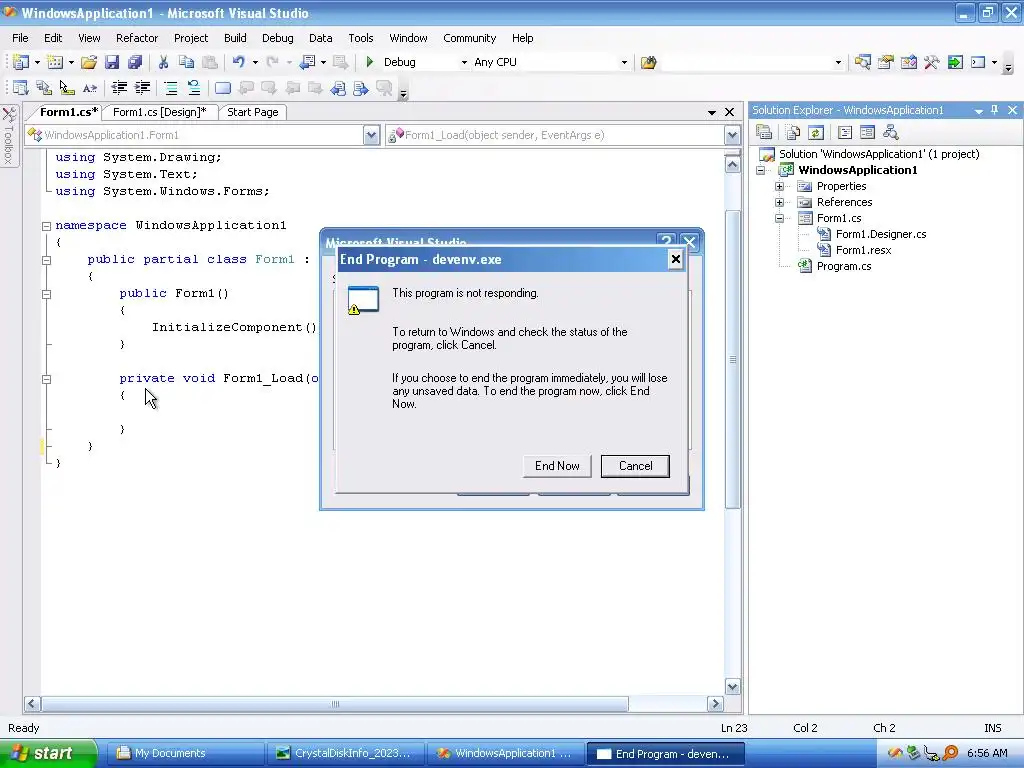Collapse the Form1 class code region
The width and height of the screenshot is (1024, 768).
pyautogui.click(x=46, y=260)
